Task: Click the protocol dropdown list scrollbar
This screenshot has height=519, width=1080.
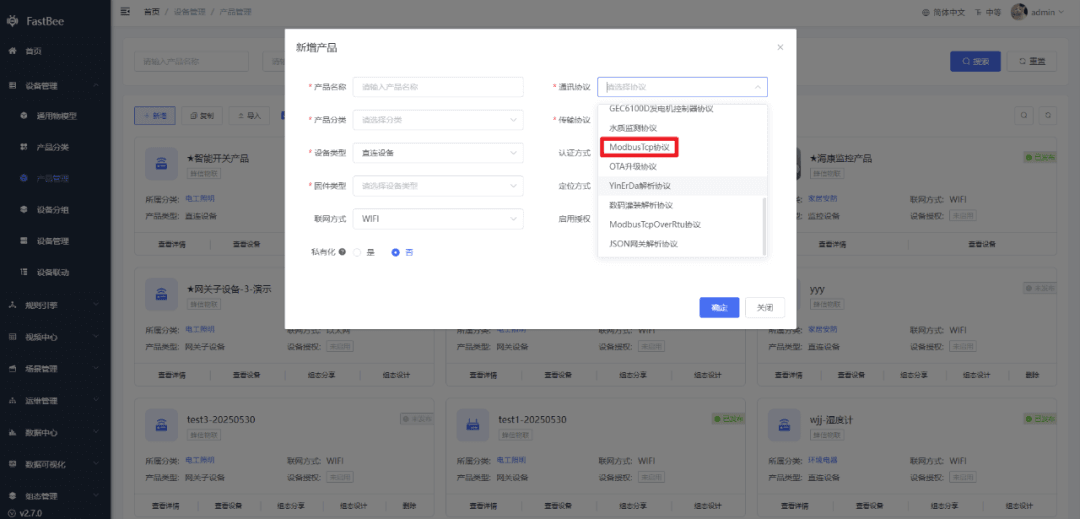Action: coord(763,224)
